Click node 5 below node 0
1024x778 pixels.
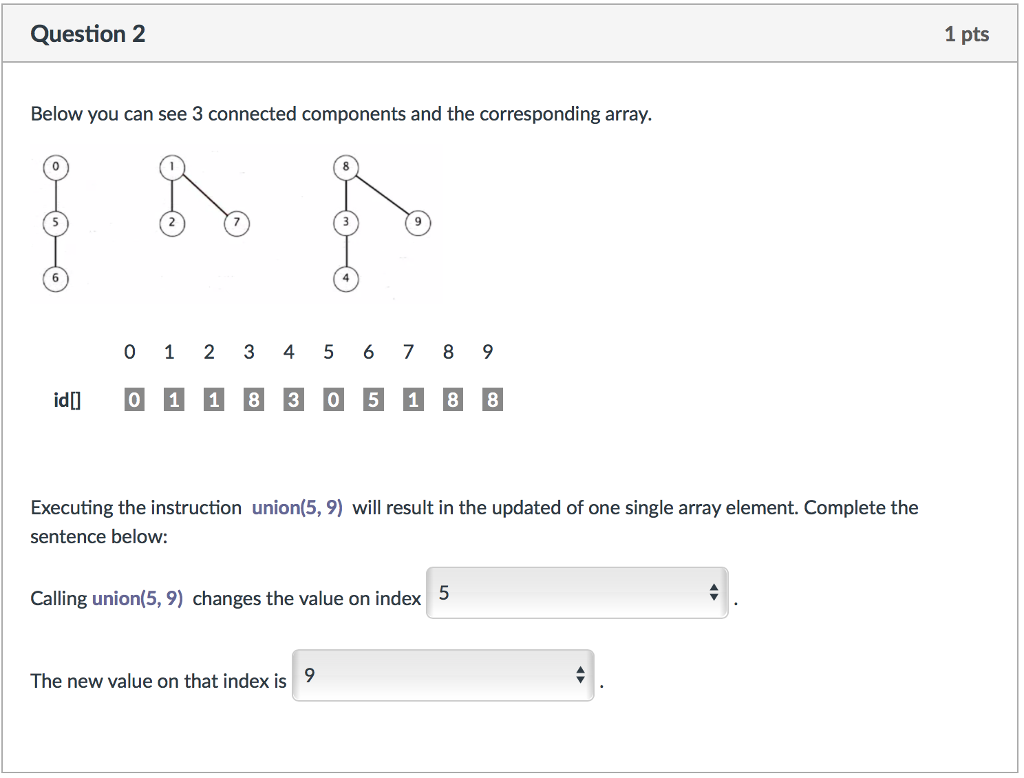coord(56,223)
